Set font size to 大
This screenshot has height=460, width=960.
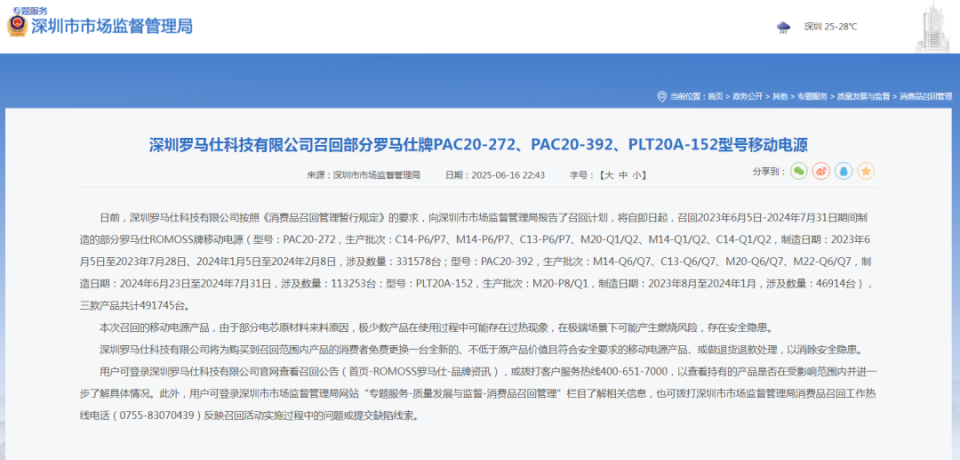point(609,175)
